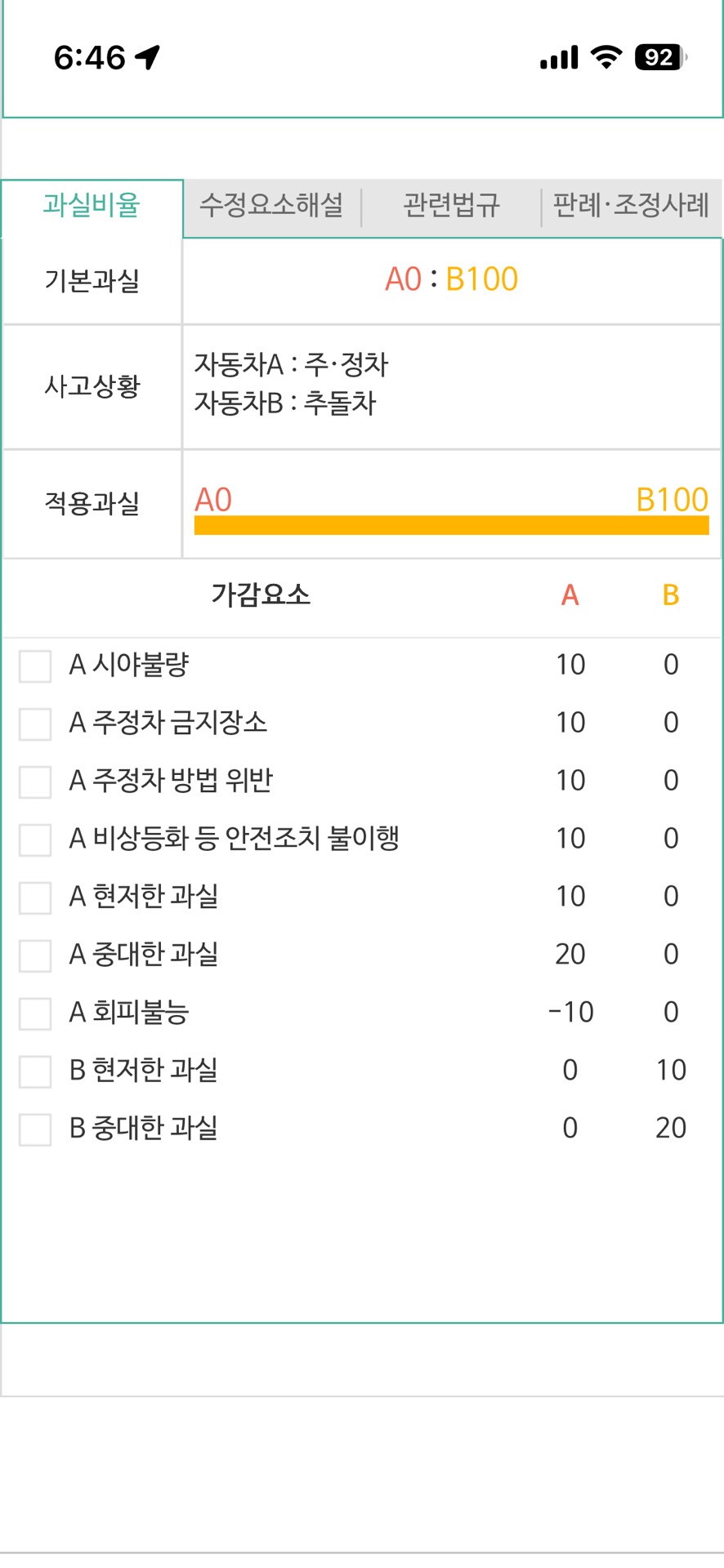
Task: Tap the battery level indicator
Action: [x=660, y=57]
